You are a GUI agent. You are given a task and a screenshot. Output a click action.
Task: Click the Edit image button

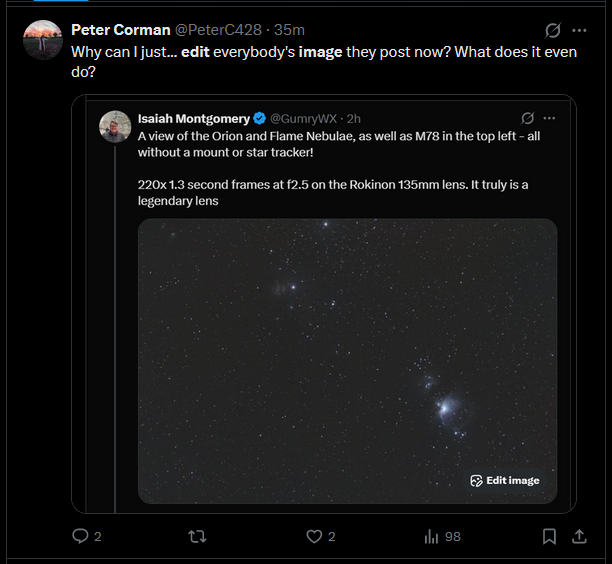tap(505, 480)
